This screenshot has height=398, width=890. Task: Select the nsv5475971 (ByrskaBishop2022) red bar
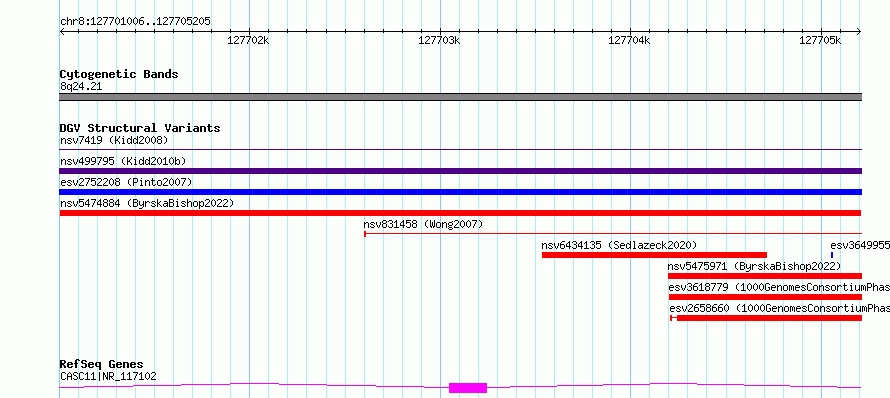click(x=765, y=276)
